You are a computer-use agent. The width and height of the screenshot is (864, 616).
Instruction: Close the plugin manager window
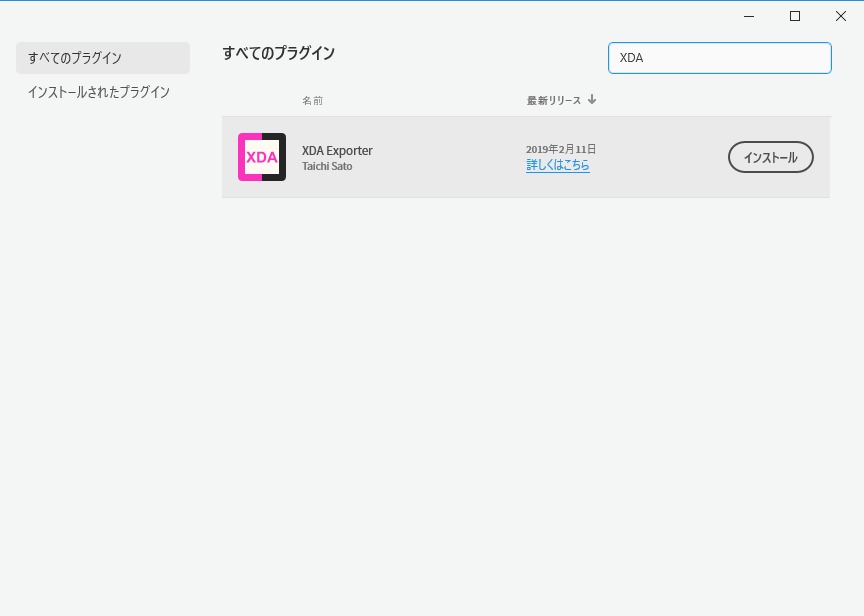click(x=840, y=16)
